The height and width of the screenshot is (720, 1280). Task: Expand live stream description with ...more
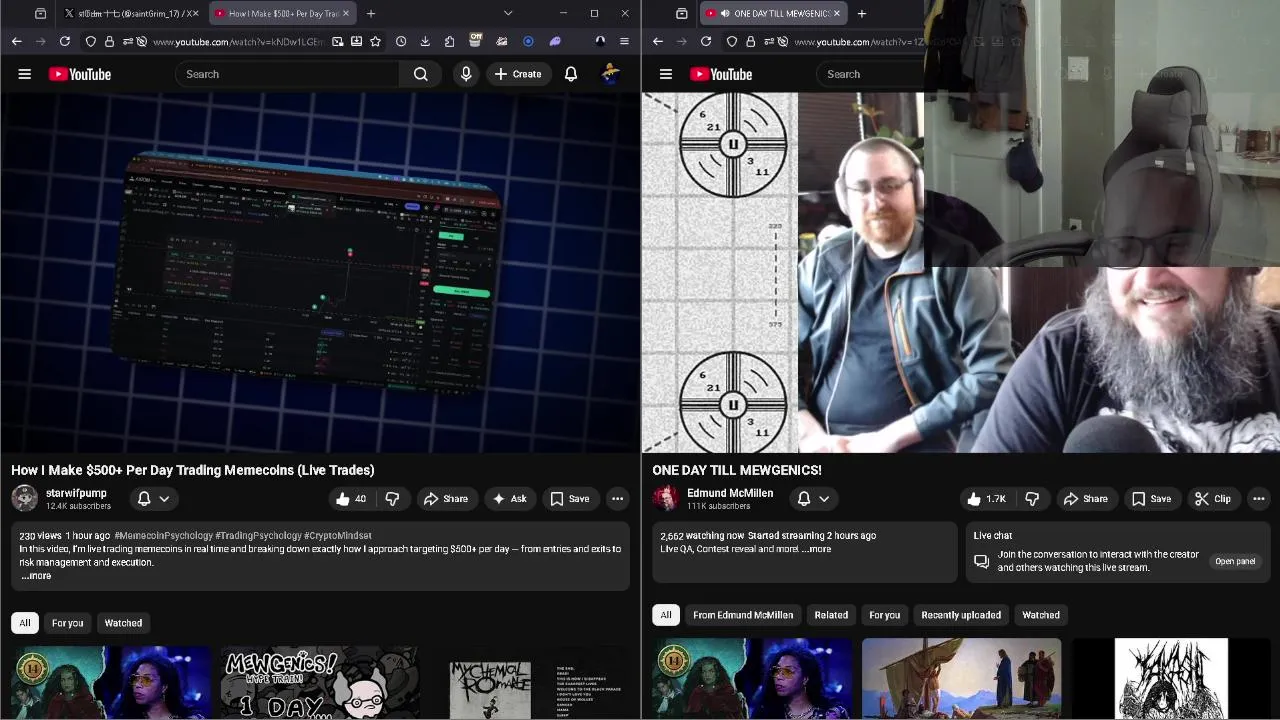(816, 549)
